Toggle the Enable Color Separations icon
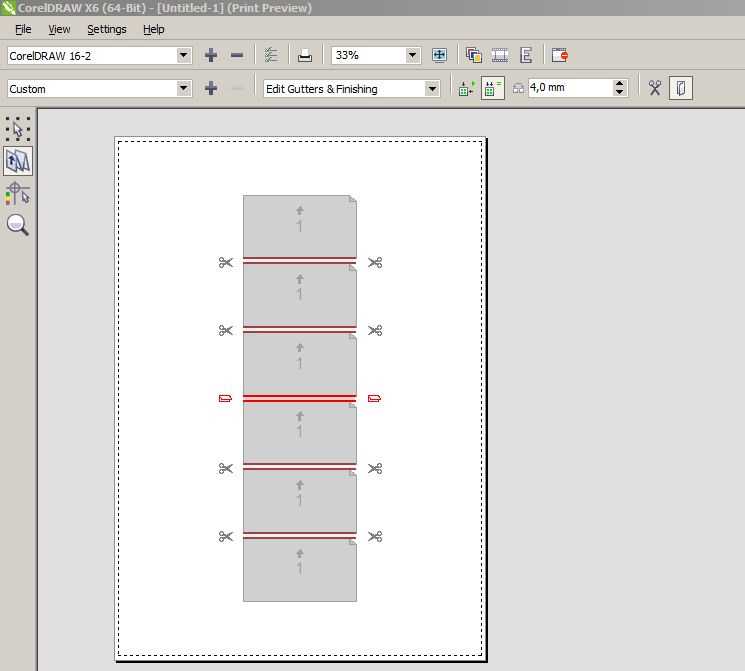Image resolution: width=745 pixels, height=671 pixels. [474, 56]
